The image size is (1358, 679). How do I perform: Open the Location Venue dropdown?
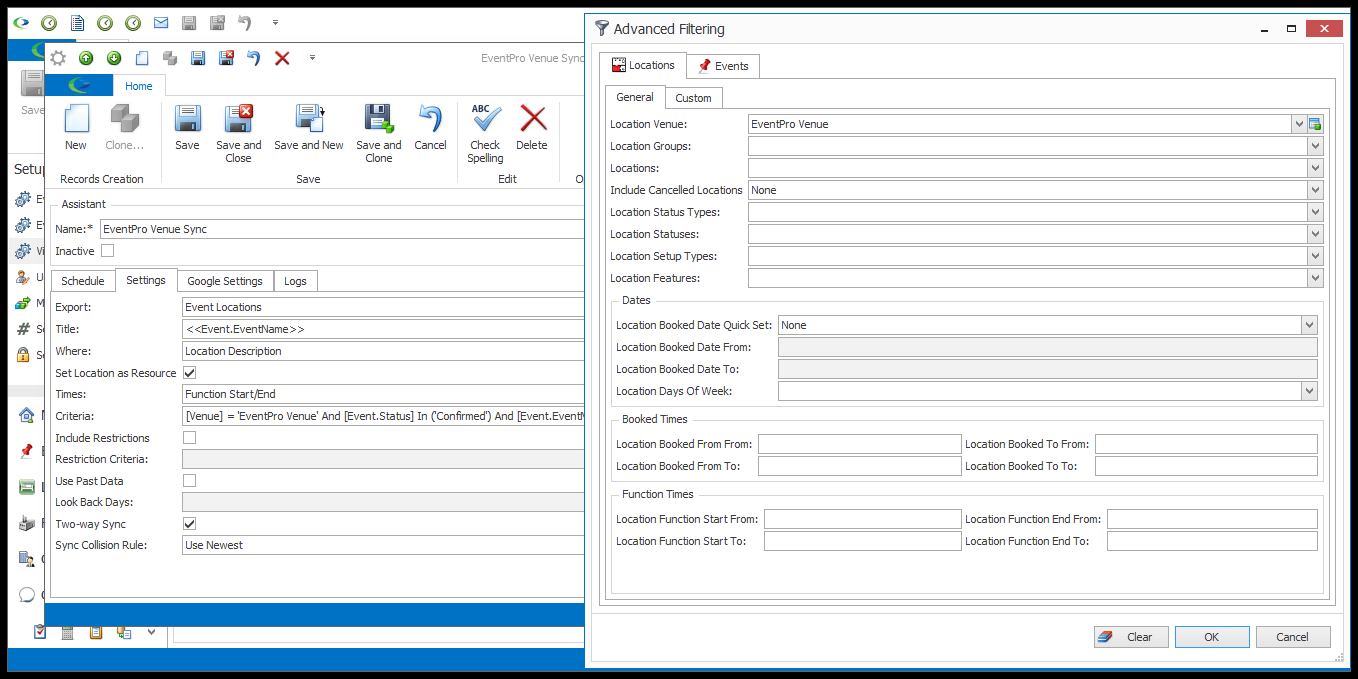[1299, 124]
